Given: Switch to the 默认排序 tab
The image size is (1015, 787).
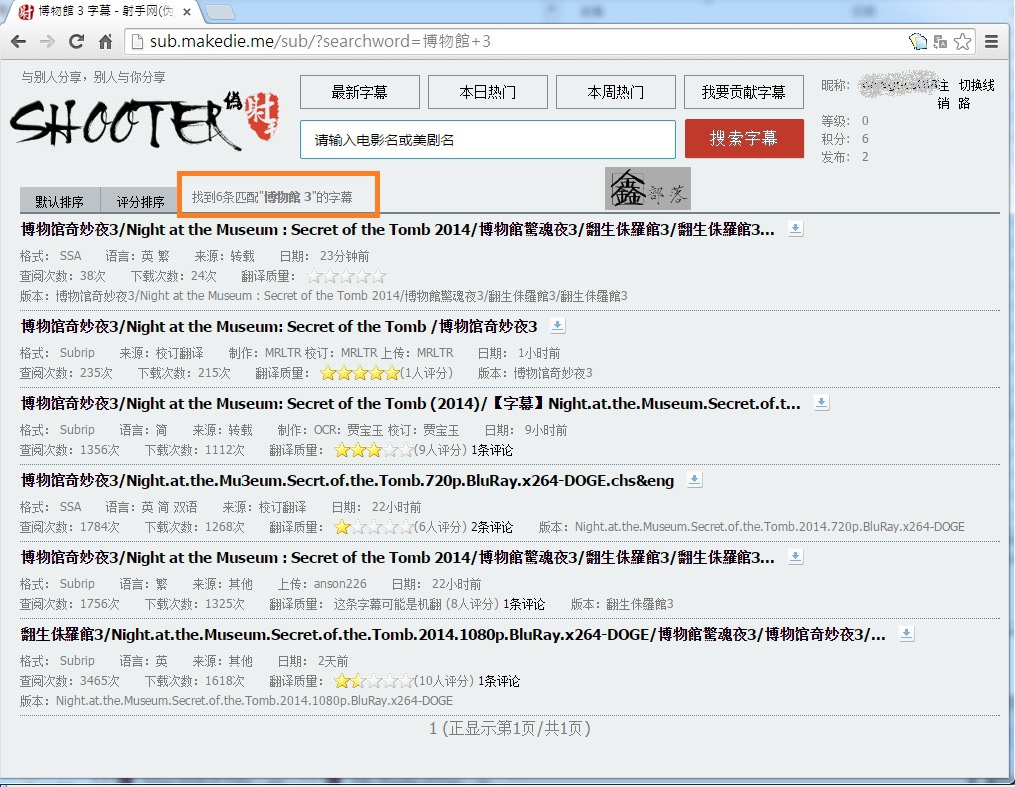Looking at the screenshot, I should [60, 201].
